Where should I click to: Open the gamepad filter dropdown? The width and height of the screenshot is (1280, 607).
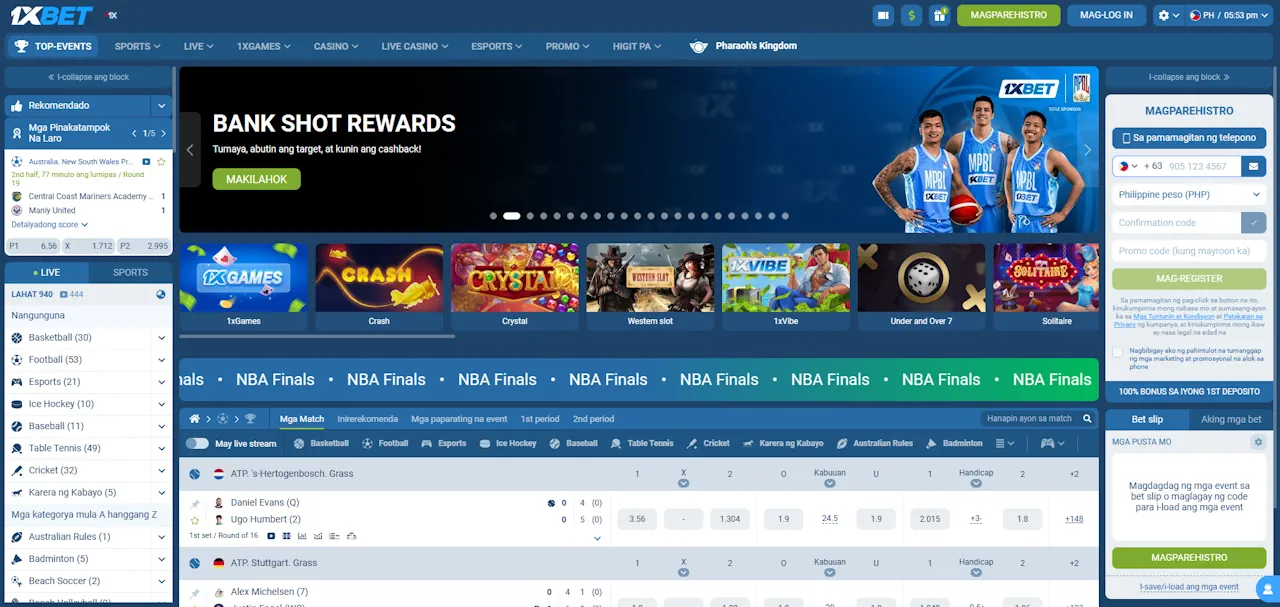point(1052,443)
